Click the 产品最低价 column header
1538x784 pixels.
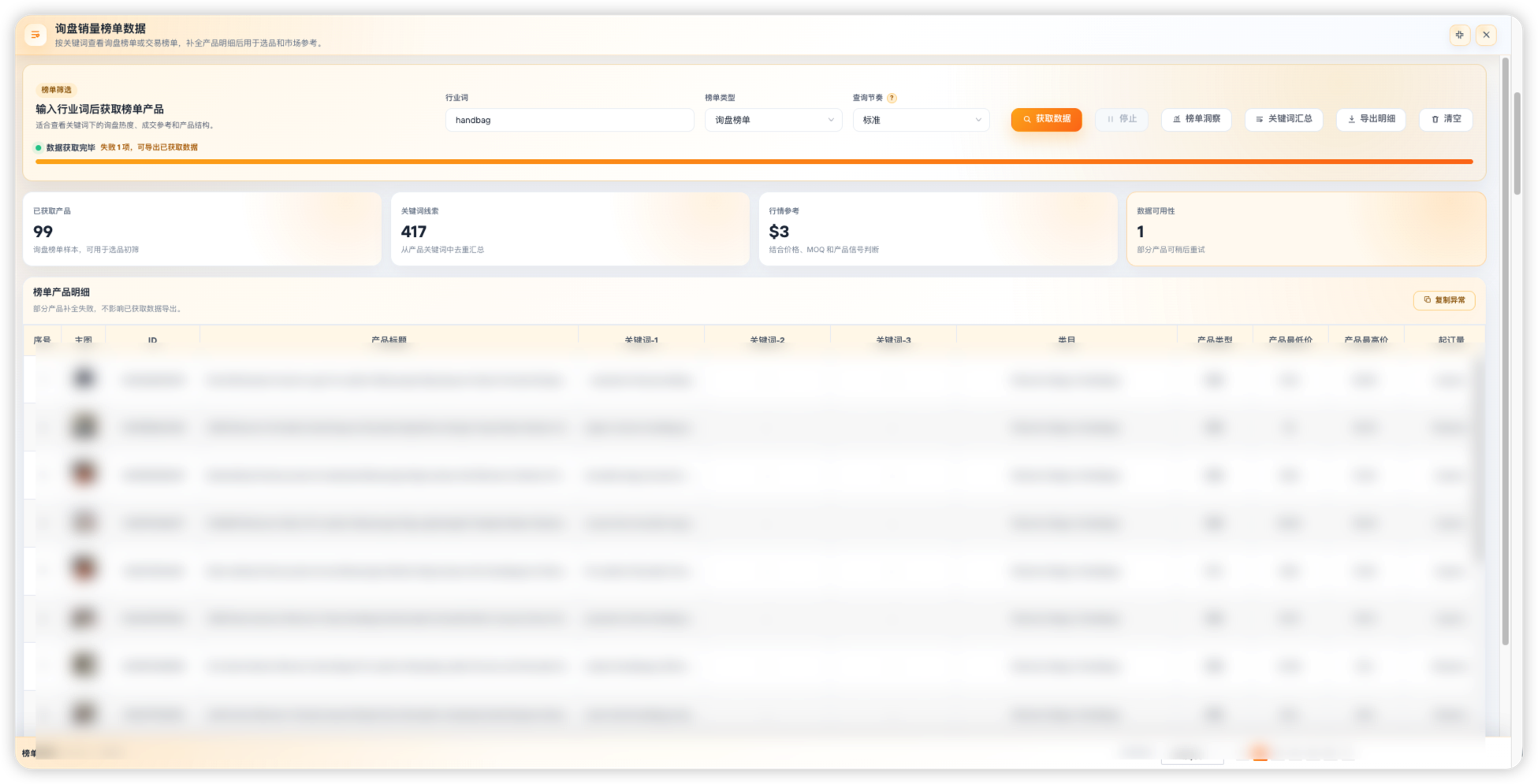(x=1290, y=340)
